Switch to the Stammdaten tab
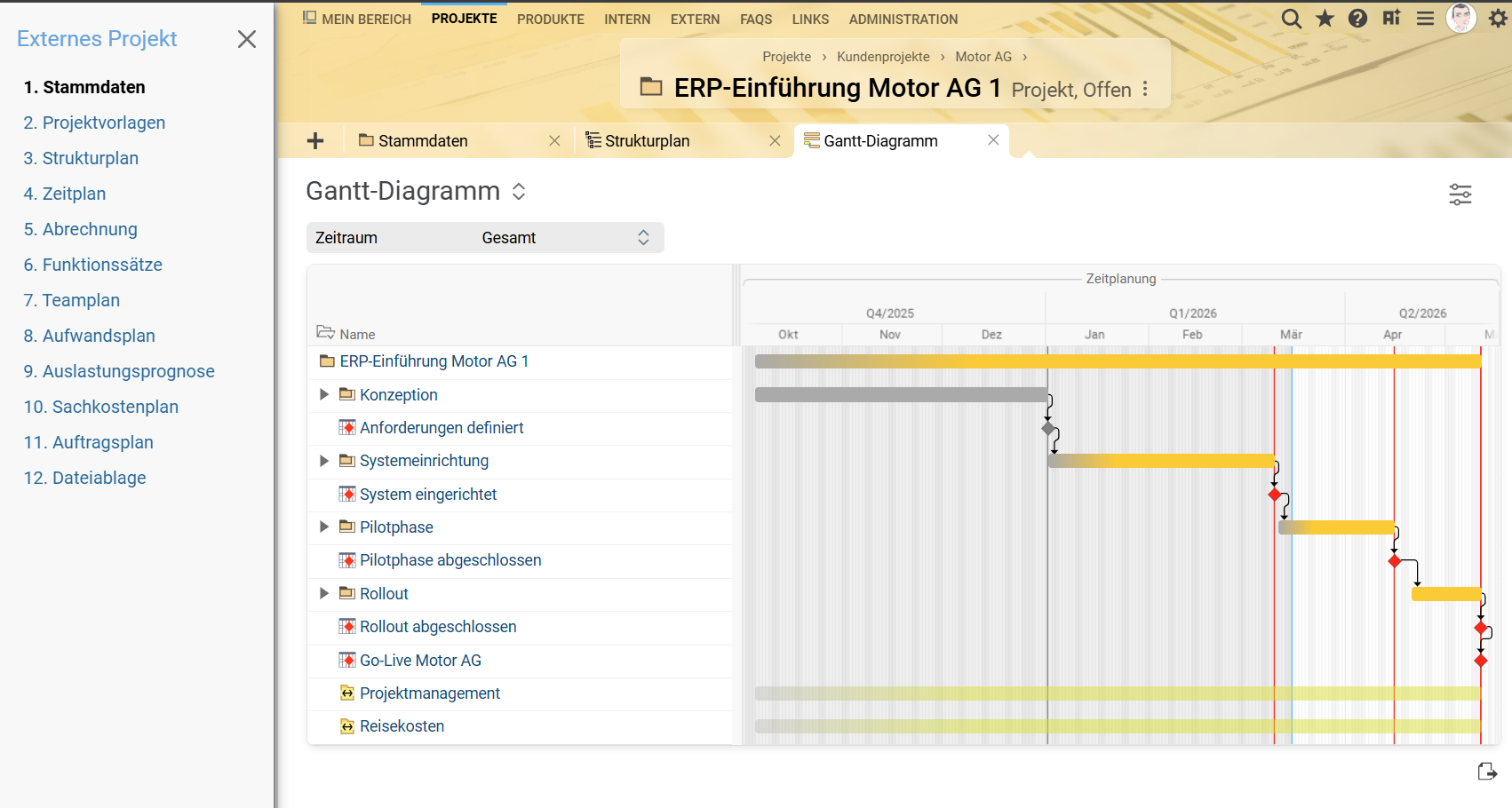1512x808 pixels. tap(423, 140)
